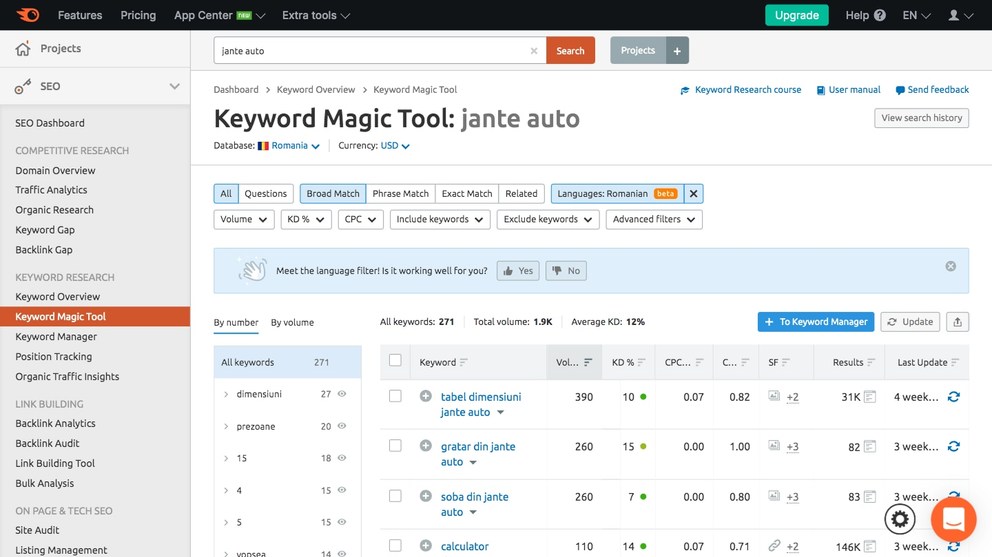992x557 pixels.
Task: Open the orange chat support widget
Action: click(953, 519)
